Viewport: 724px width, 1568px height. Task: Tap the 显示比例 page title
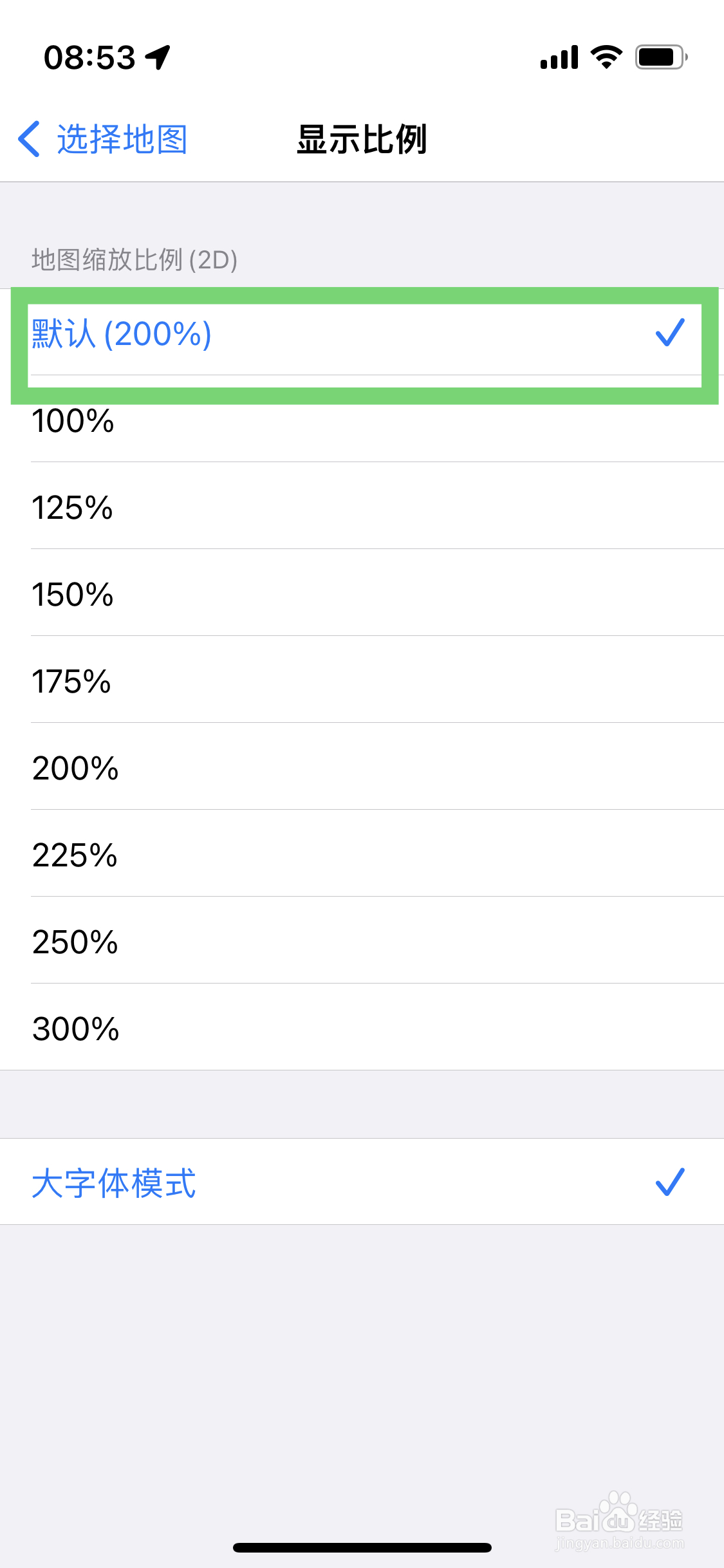[x=362, y=139]
